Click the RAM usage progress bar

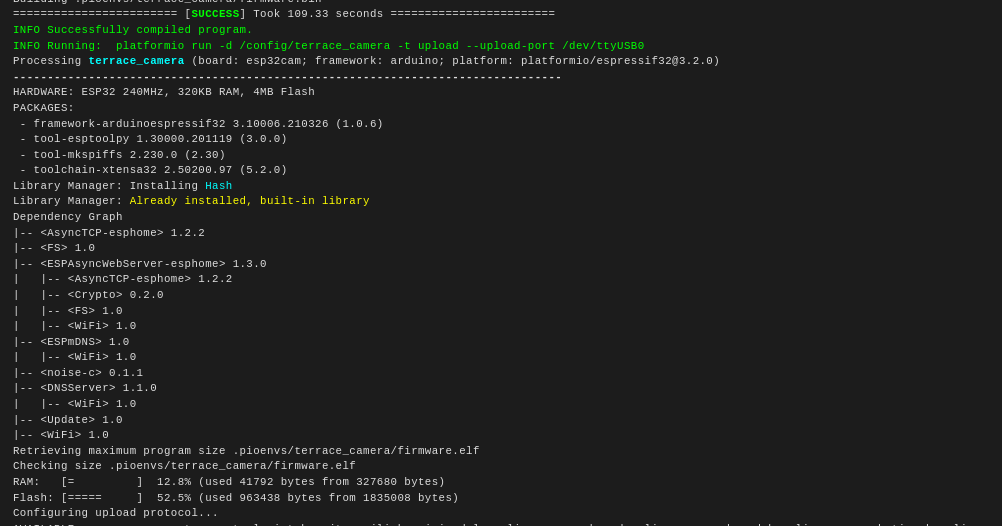click(x=102, y=482)
